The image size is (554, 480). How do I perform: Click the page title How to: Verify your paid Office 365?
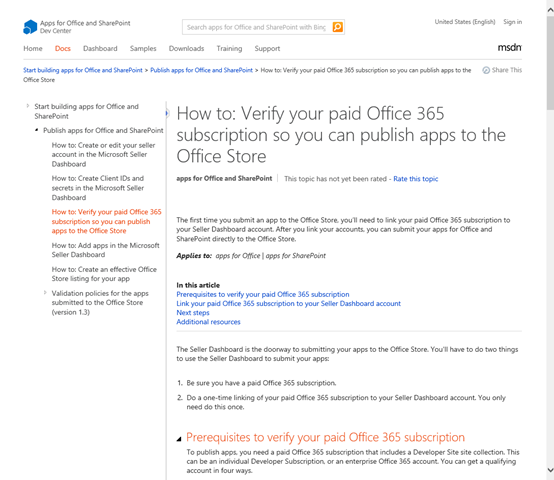click(x=341, y=135)
